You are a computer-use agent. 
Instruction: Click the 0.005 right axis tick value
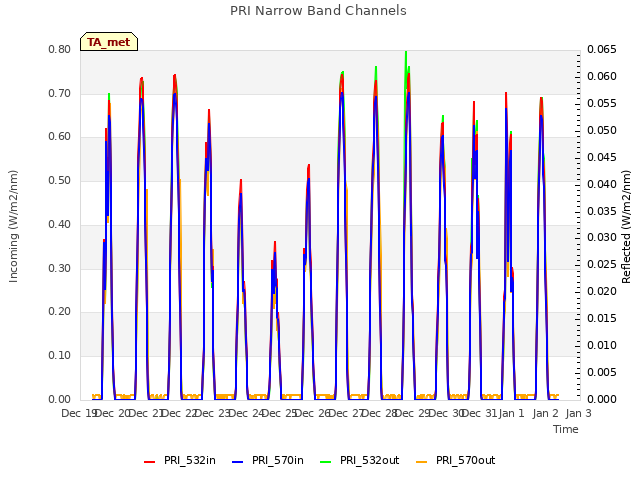(x=602, y=372)
